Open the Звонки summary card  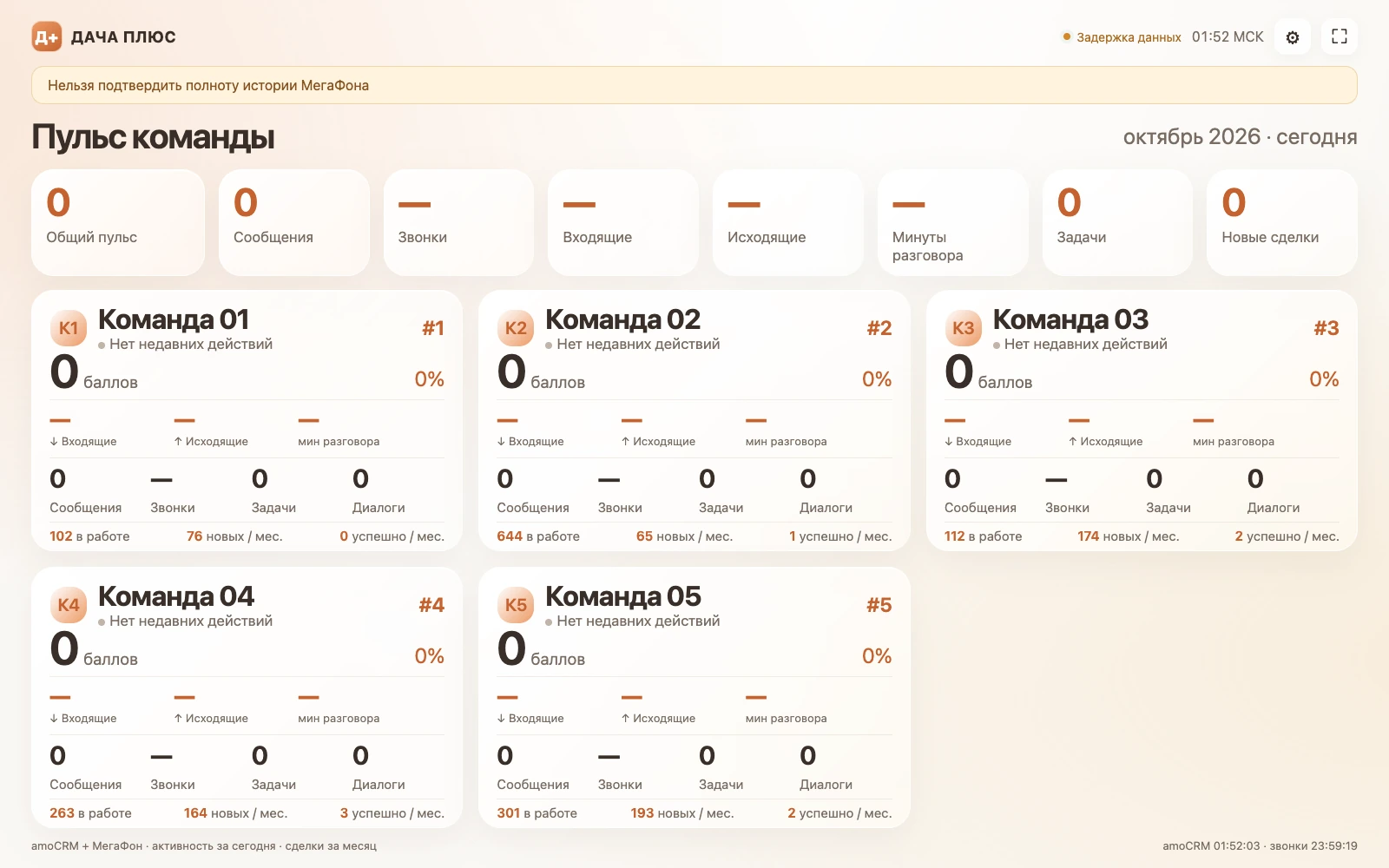tap(458, 222)
